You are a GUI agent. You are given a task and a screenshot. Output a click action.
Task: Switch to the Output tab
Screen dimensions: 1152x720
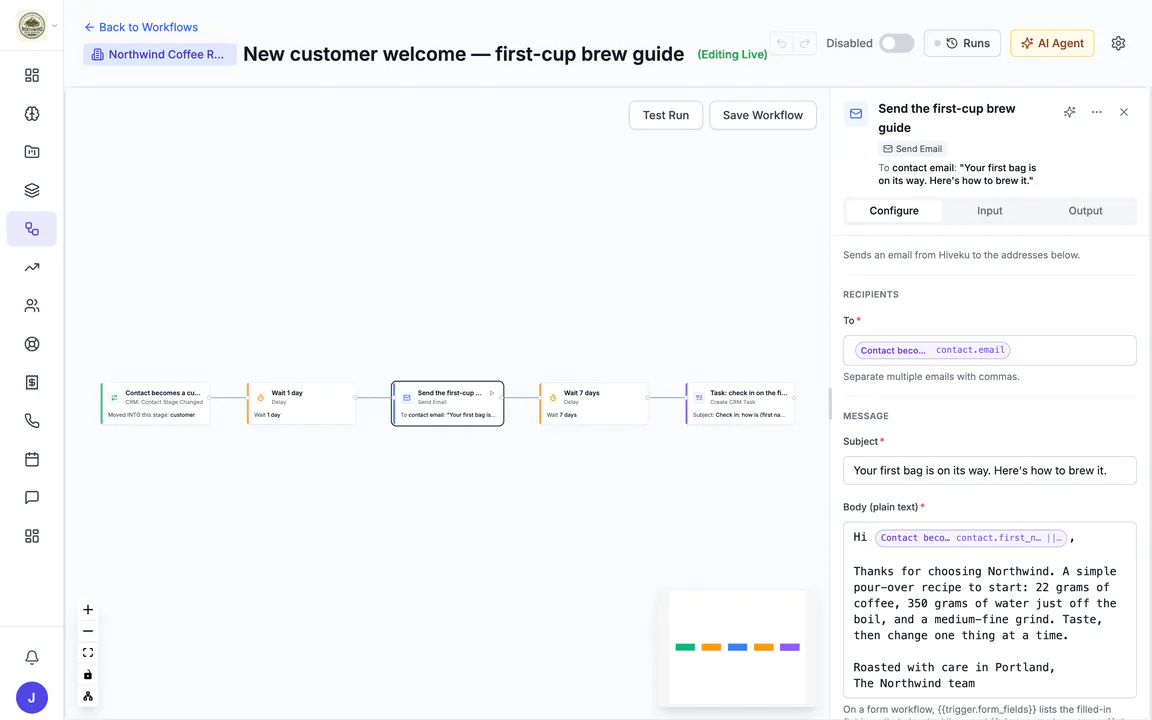tap(1085, 211)
